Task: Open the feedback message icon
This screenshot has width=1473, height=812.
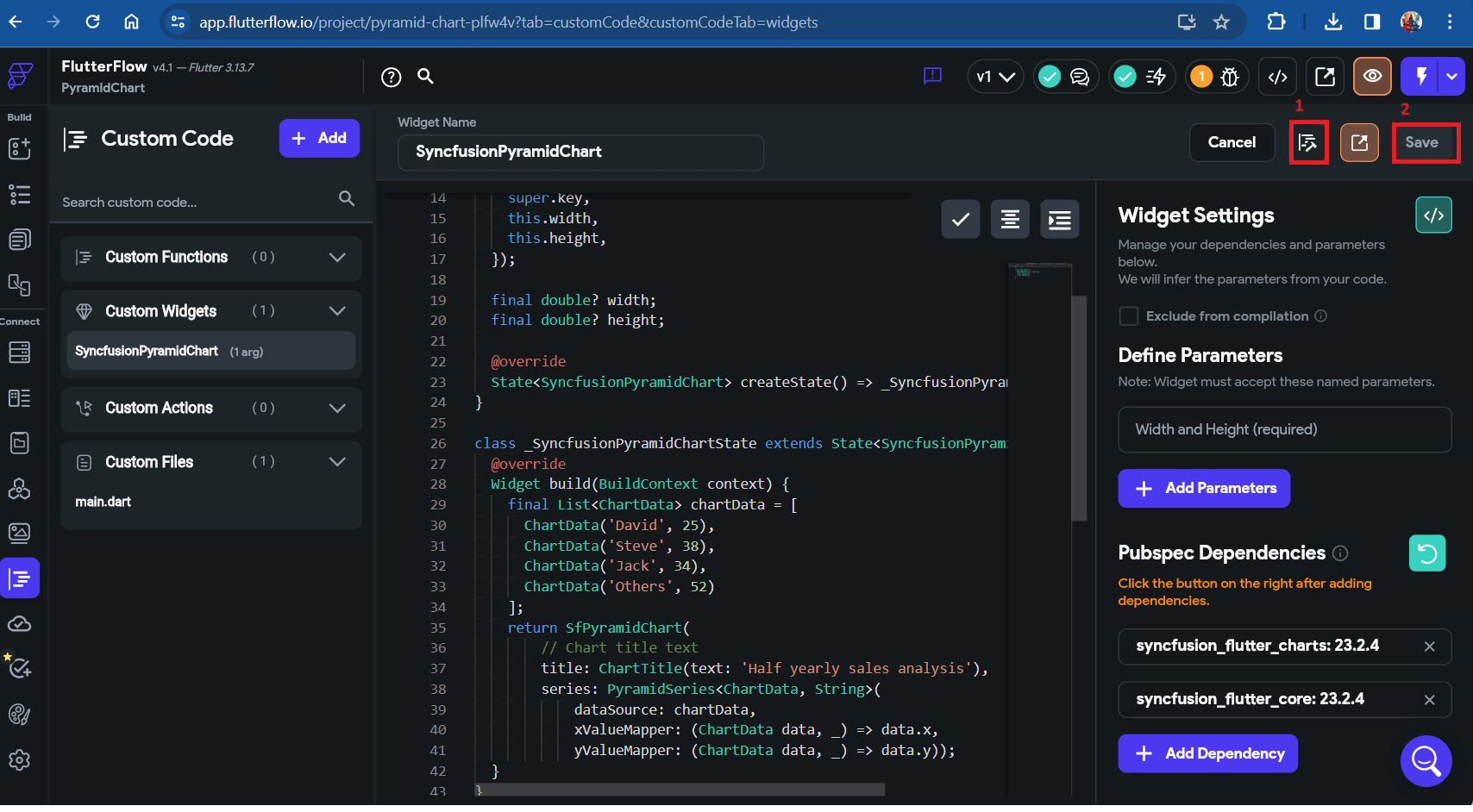Action: pyautogui.click(x=932, y=76)
